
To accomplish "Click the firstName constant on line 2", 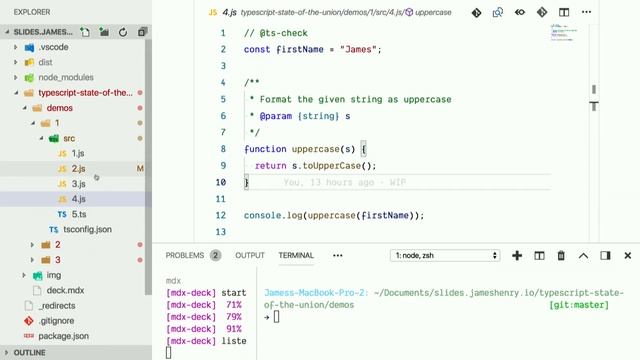I will coord(300,49).
